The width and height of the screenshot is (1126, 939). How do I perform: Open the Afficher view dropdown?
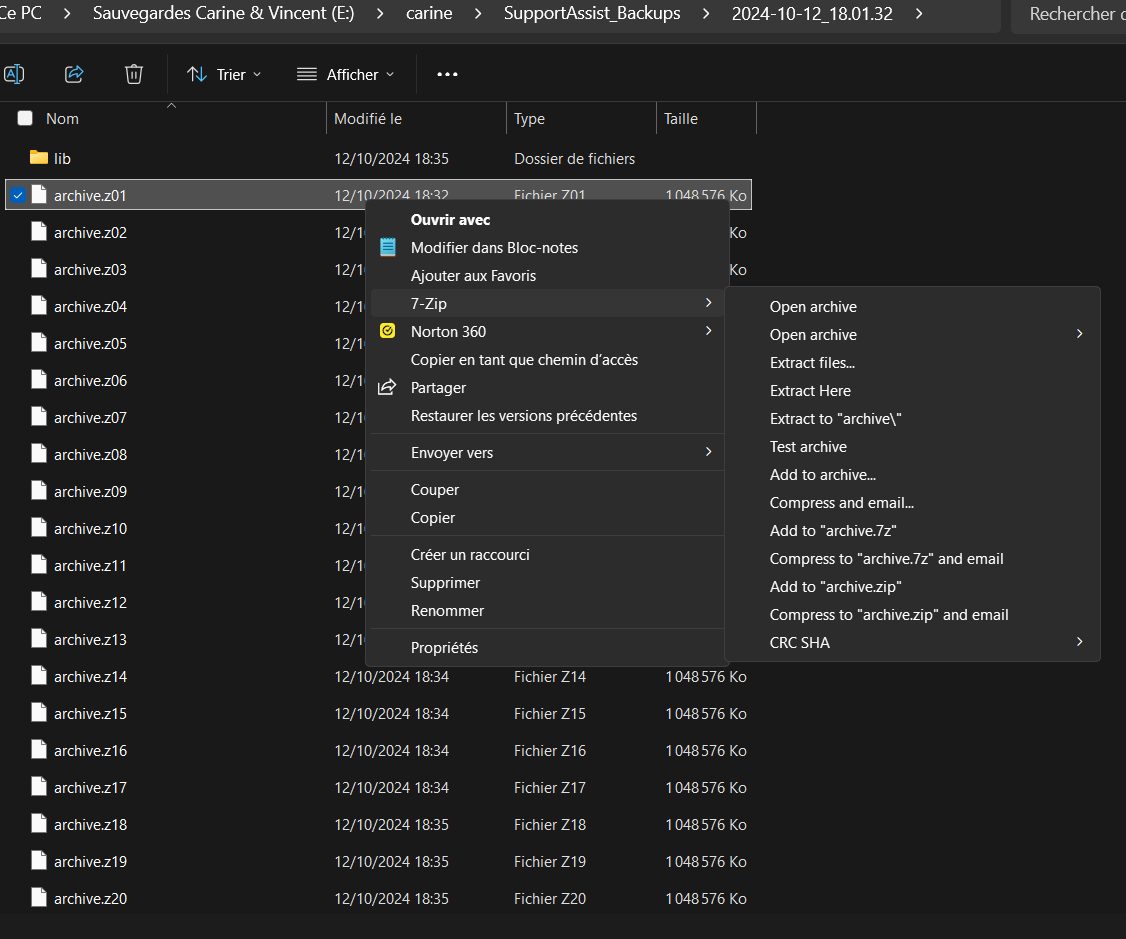tap(346, 74)
